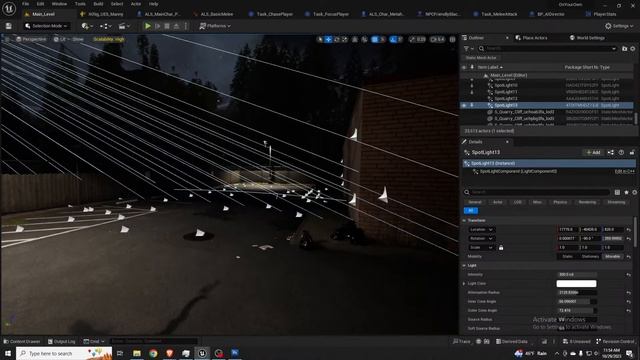Screen dimensions: 640x360
Task: Click the Stop simulation button
Action: (x=167, y=26)
